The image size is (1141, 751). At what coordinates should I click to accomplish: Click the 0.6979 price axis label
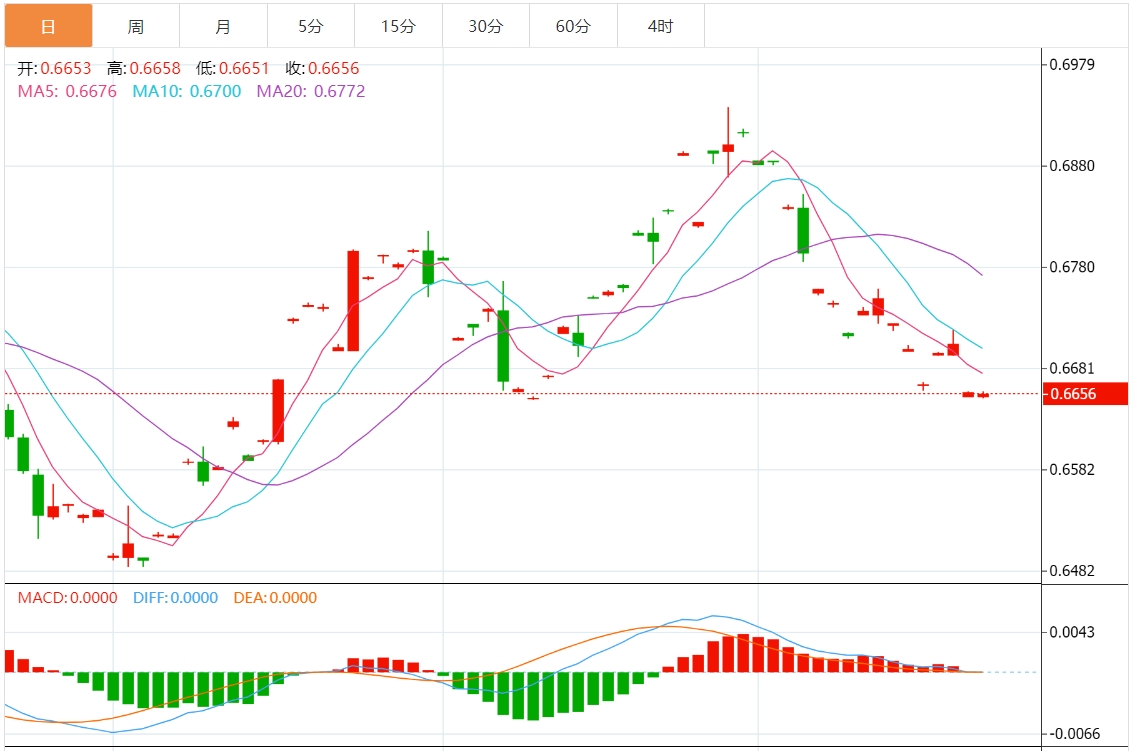[1072, 64]
